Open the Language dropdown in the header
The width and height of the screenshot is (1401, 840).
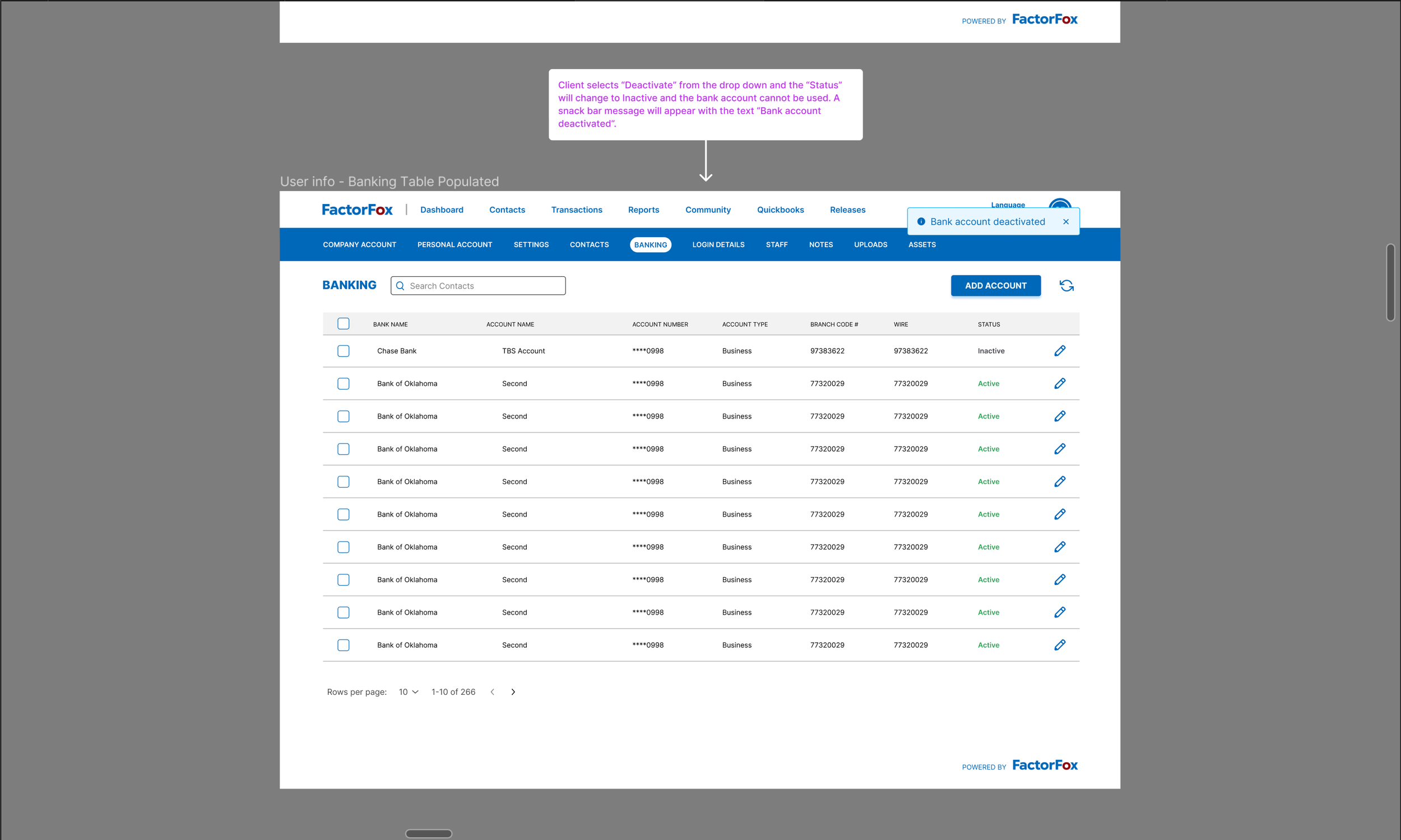(1008, 205)
